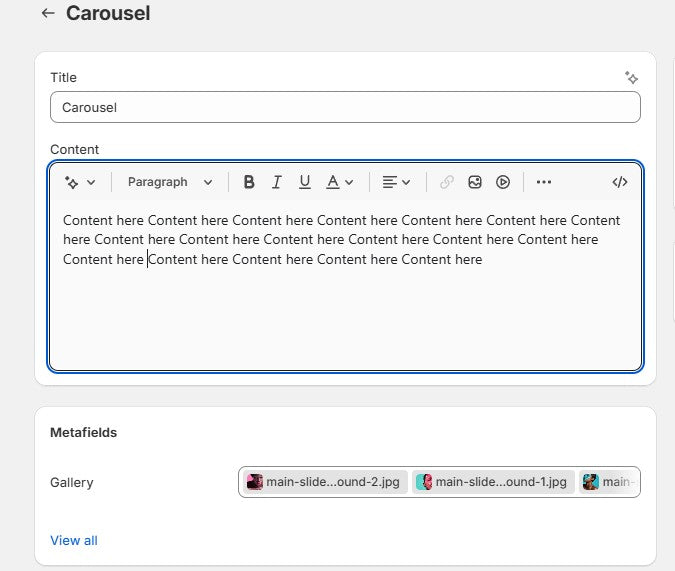The width and height of the screenshot is (675, 571).
Task: Click inside the Content text area
Action: [345, 310]
